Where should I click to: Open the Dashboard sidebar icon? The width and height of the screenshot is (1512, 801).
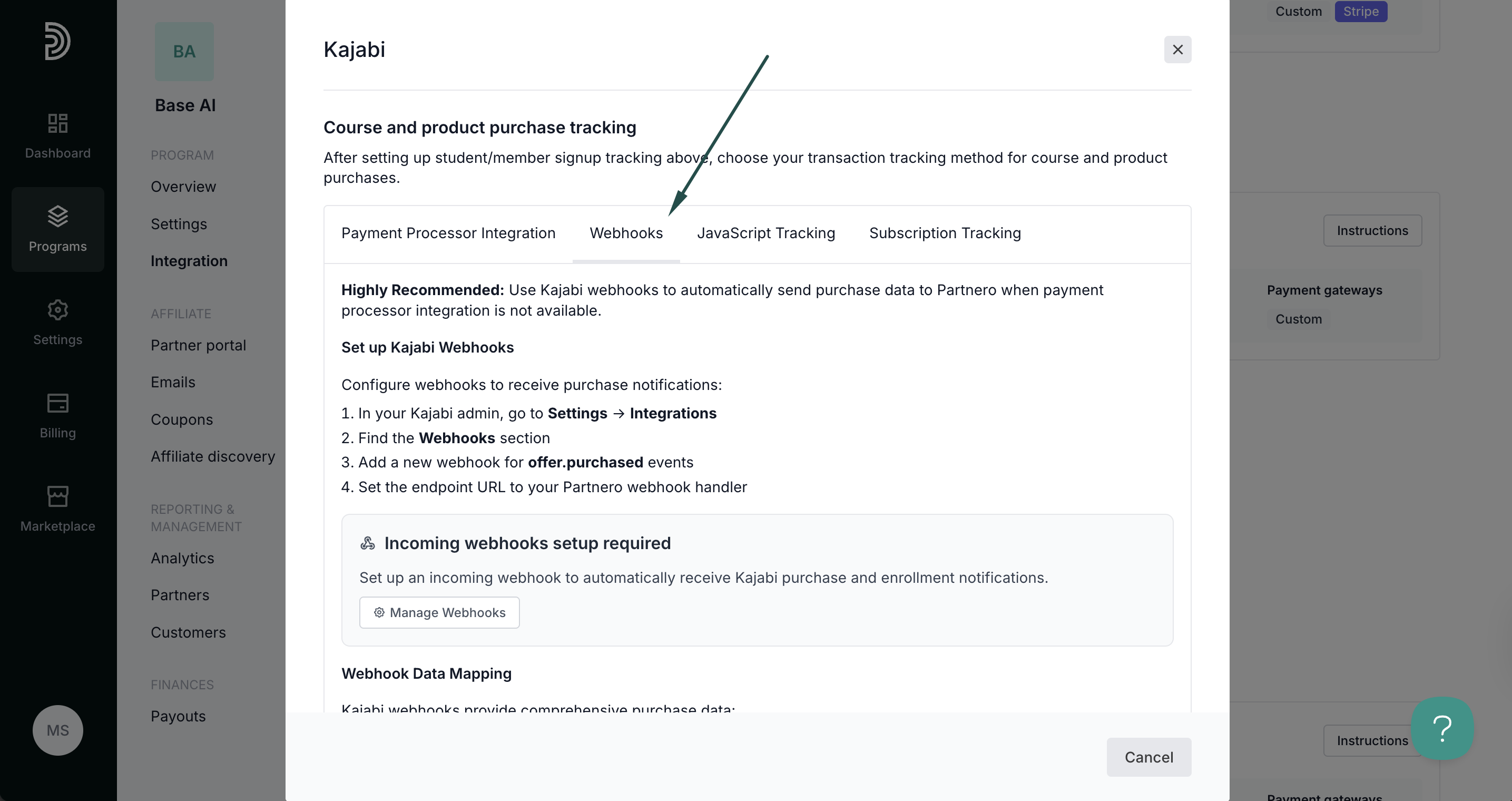pyautogui.click(x=57, y=123)
